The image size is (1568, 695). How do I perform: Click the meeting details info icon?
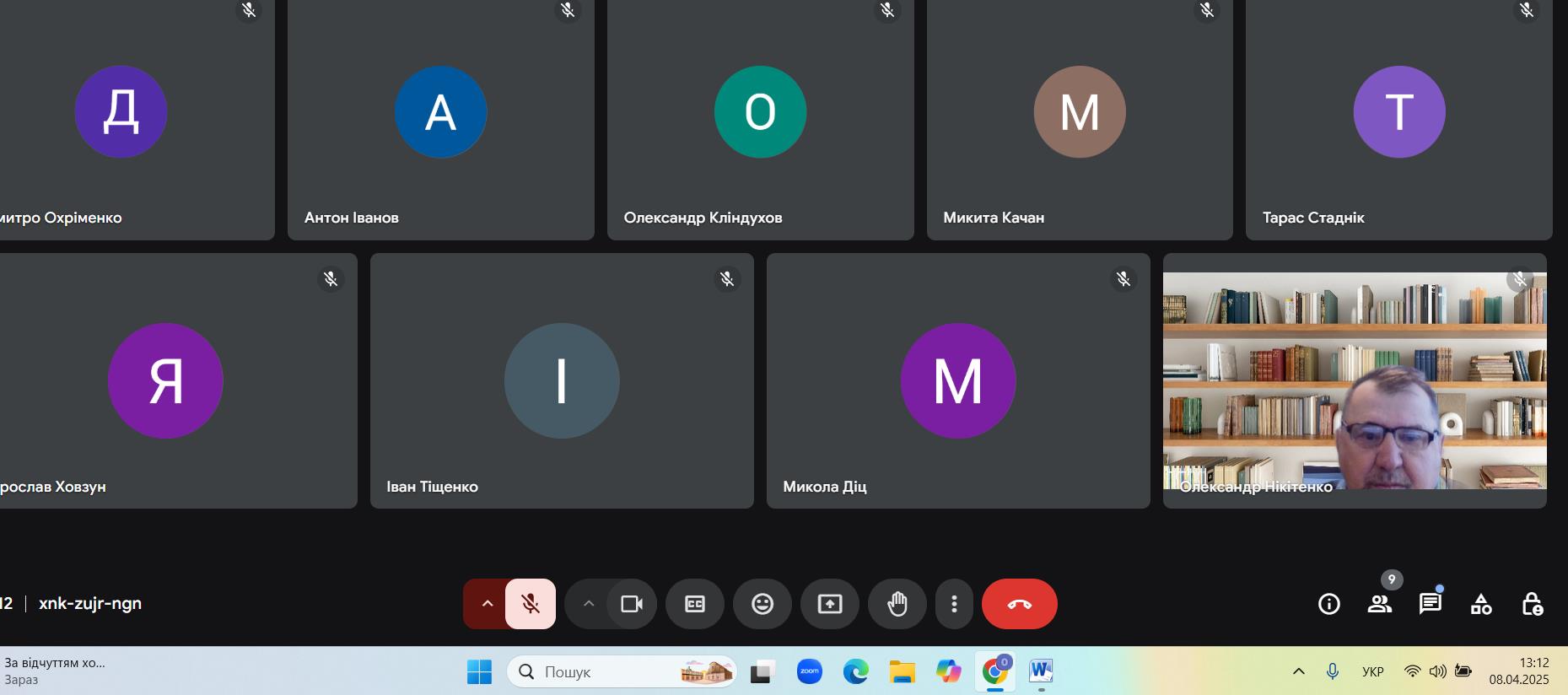(x=1328, y=604)
